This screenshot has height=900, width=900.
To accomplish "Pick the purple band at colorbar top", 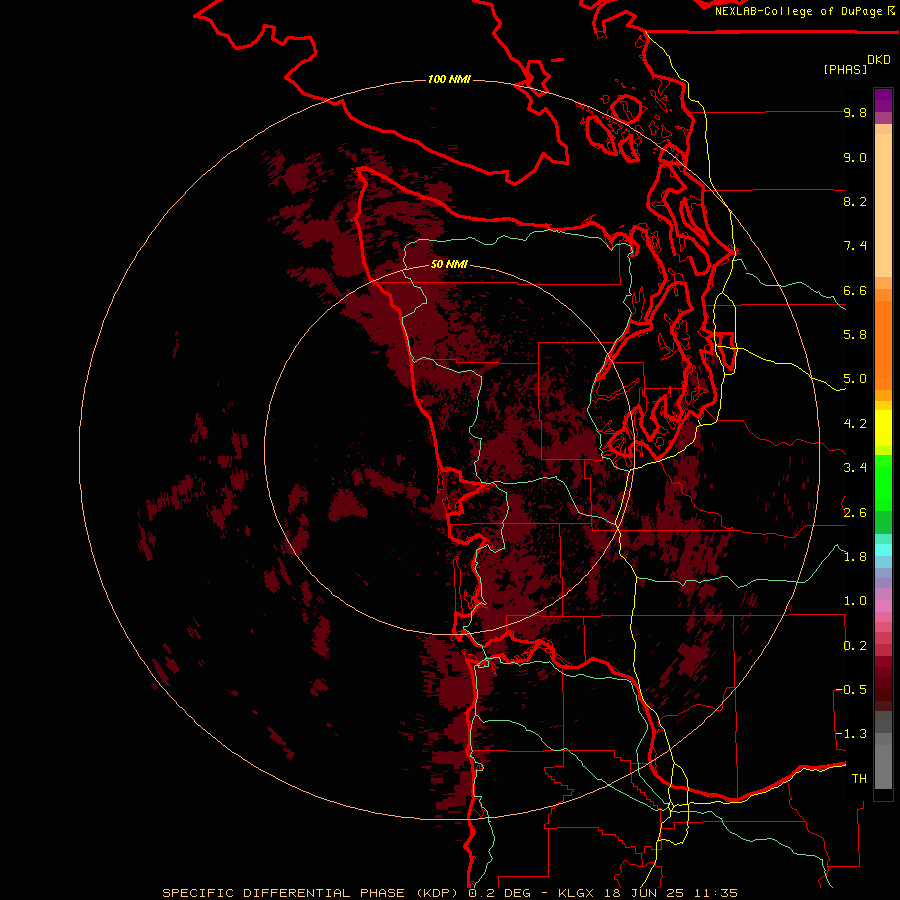I will point(883,100).
